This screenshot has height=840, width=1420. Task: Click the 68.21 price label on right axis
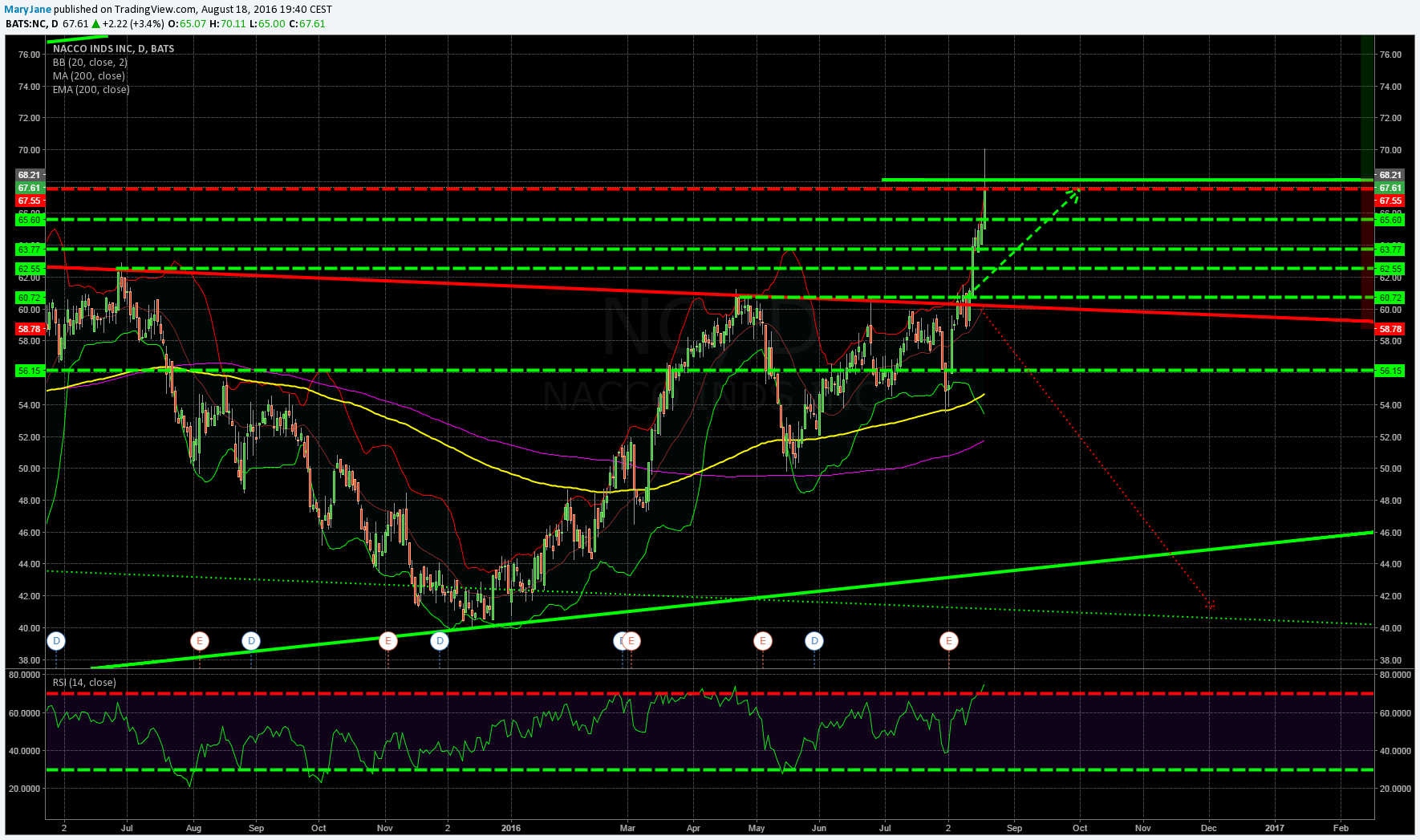(1390, 175)
